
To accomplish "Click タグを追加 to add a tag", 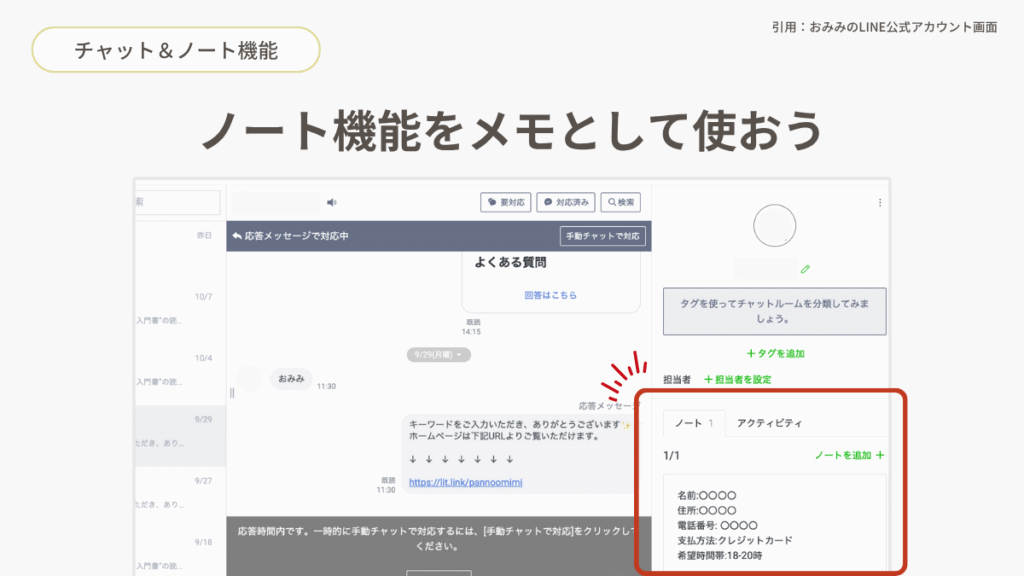I will [775, 353].
